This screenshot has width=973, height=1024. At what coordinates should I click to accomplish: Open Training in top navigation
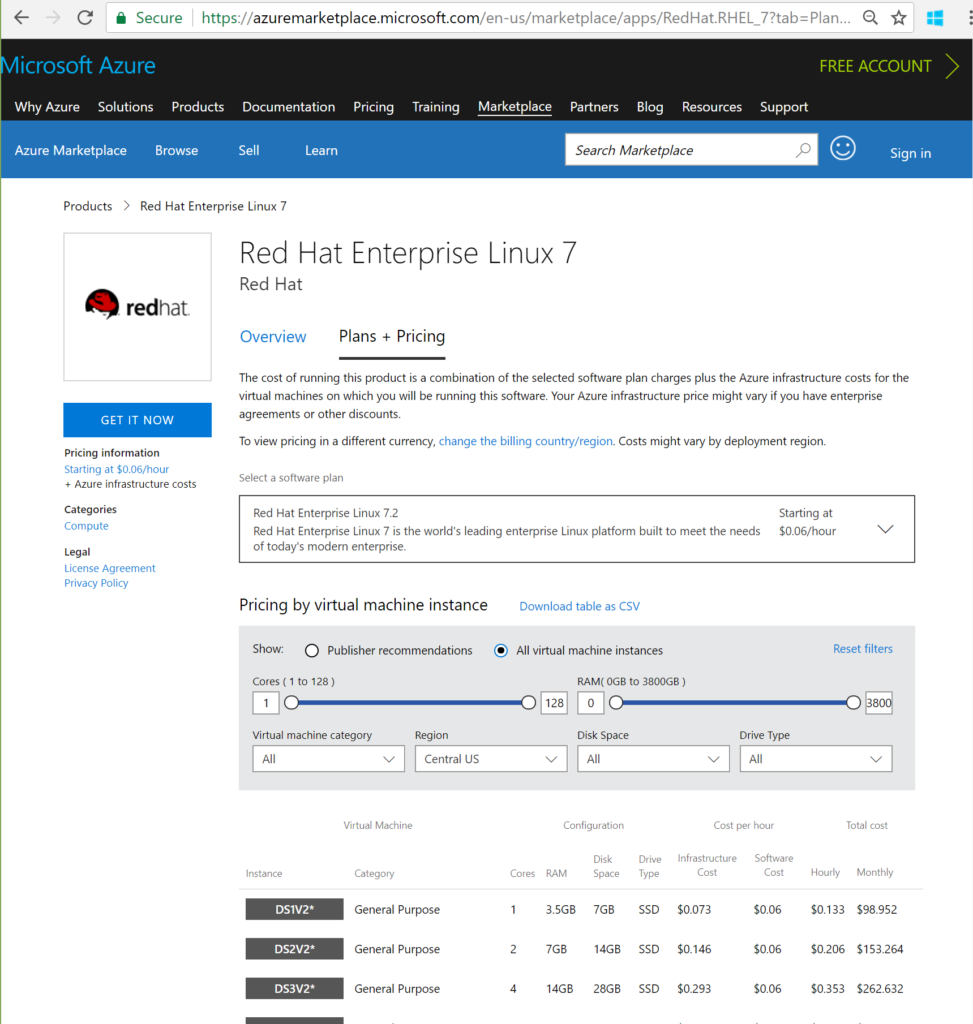click(x=436, y=107)
